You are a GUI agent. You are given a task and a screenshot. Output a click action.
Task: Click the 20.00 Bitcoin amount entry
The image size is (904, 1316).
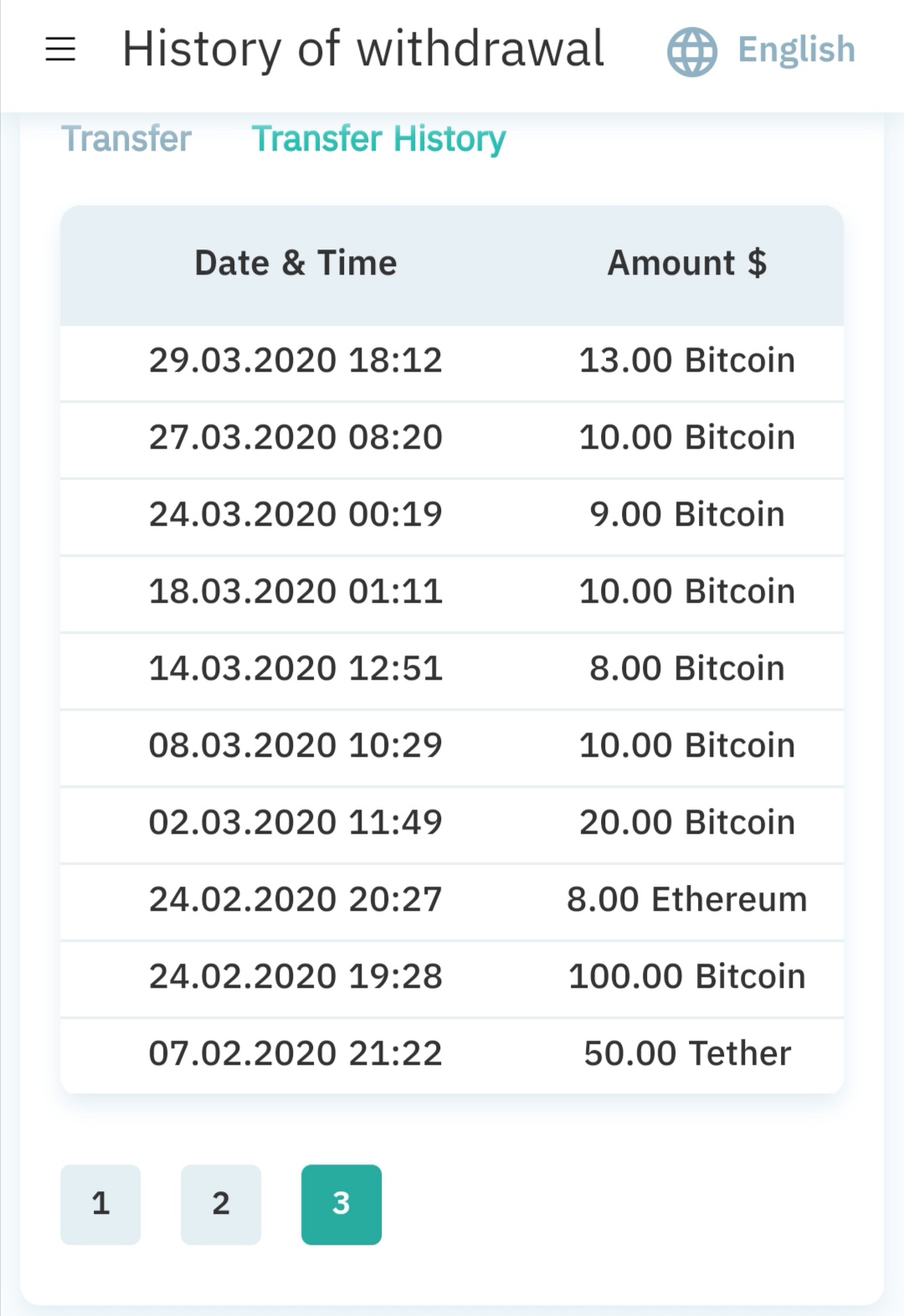tap(686, 823)
